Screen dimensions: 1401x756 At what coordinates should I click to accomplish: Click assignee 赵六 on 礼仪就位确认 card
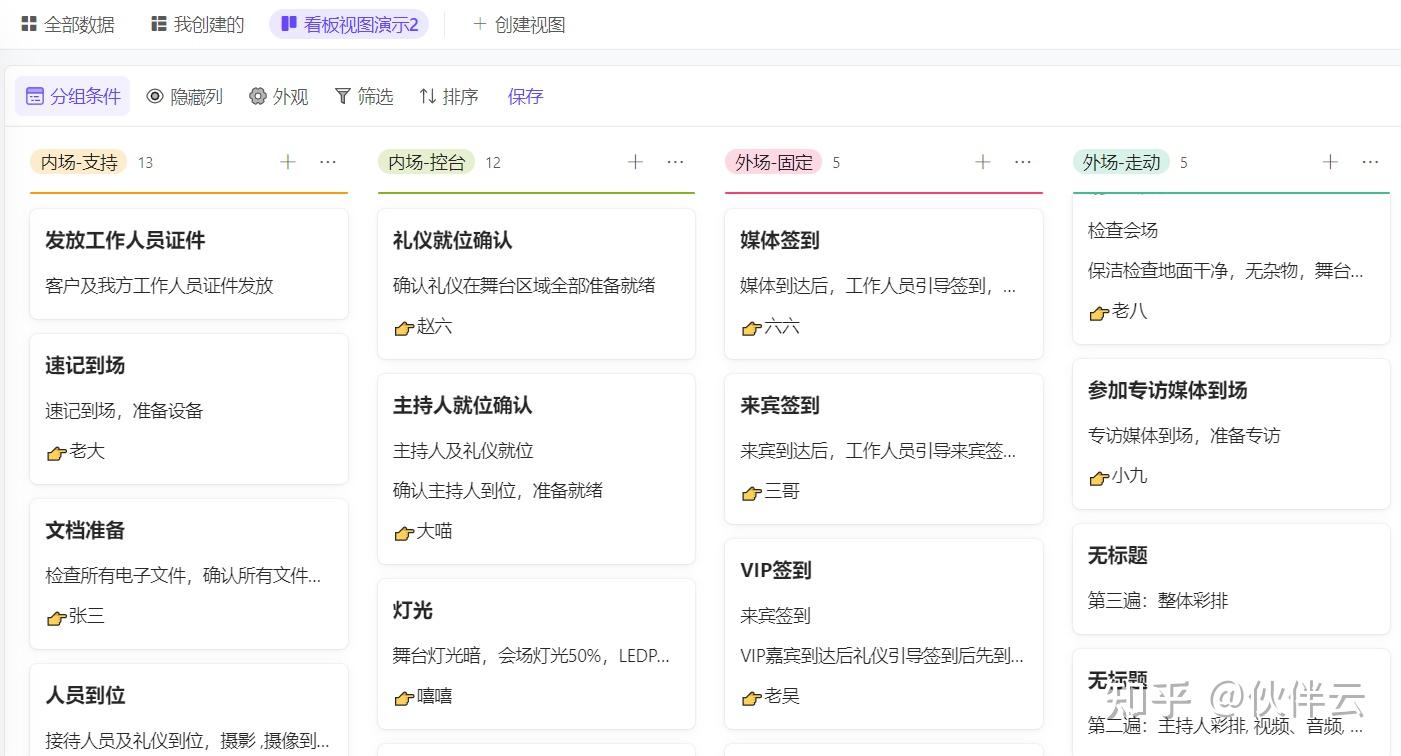pyautogui.click(x=423, y=326)
